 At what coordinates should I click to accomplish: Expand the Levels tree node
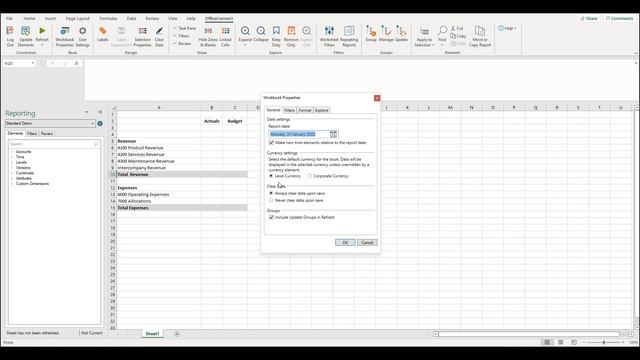point(12,162)
